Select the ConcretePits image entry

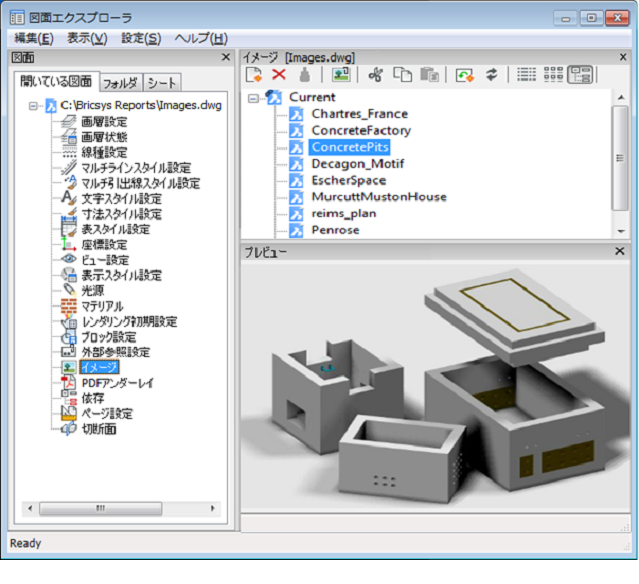[x=350, y=147]
